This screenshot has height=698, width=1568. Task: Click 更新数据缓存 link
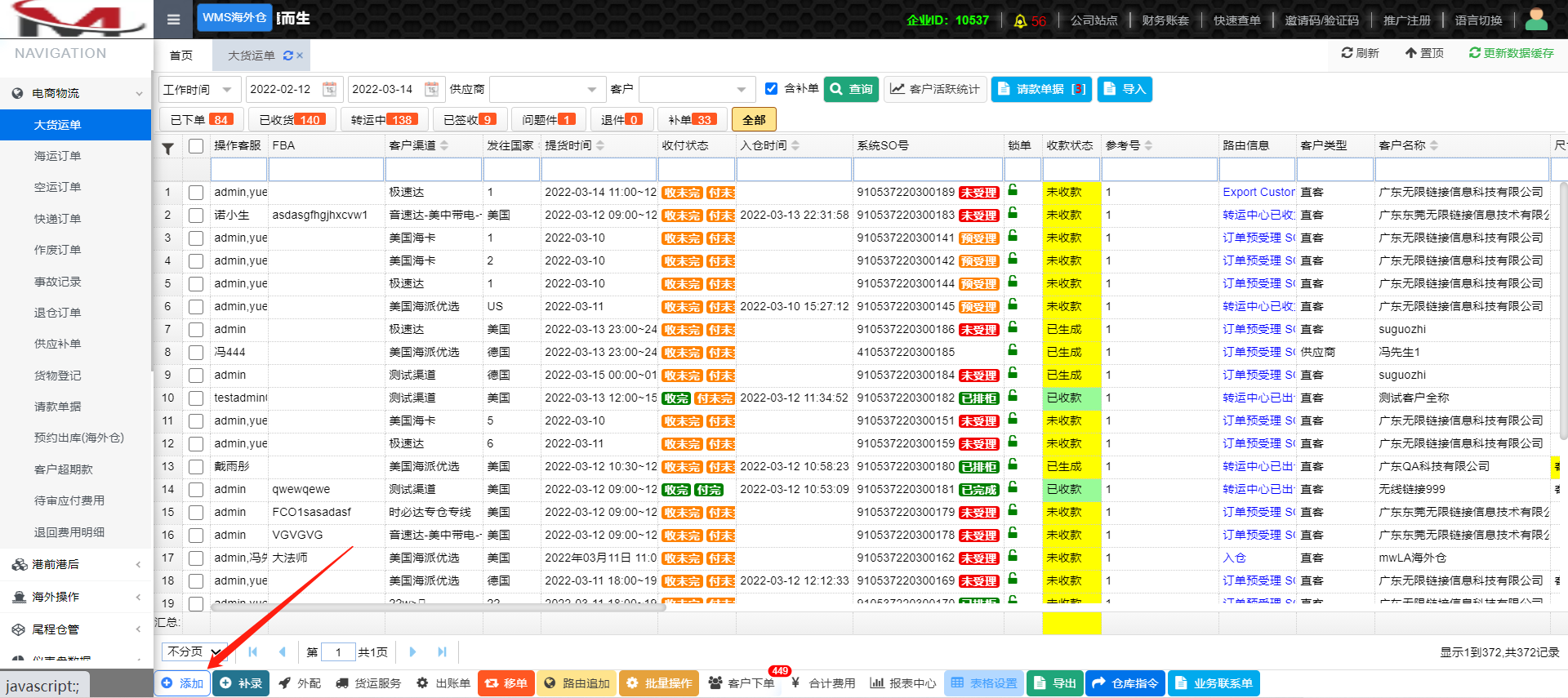pos(1511,53)
